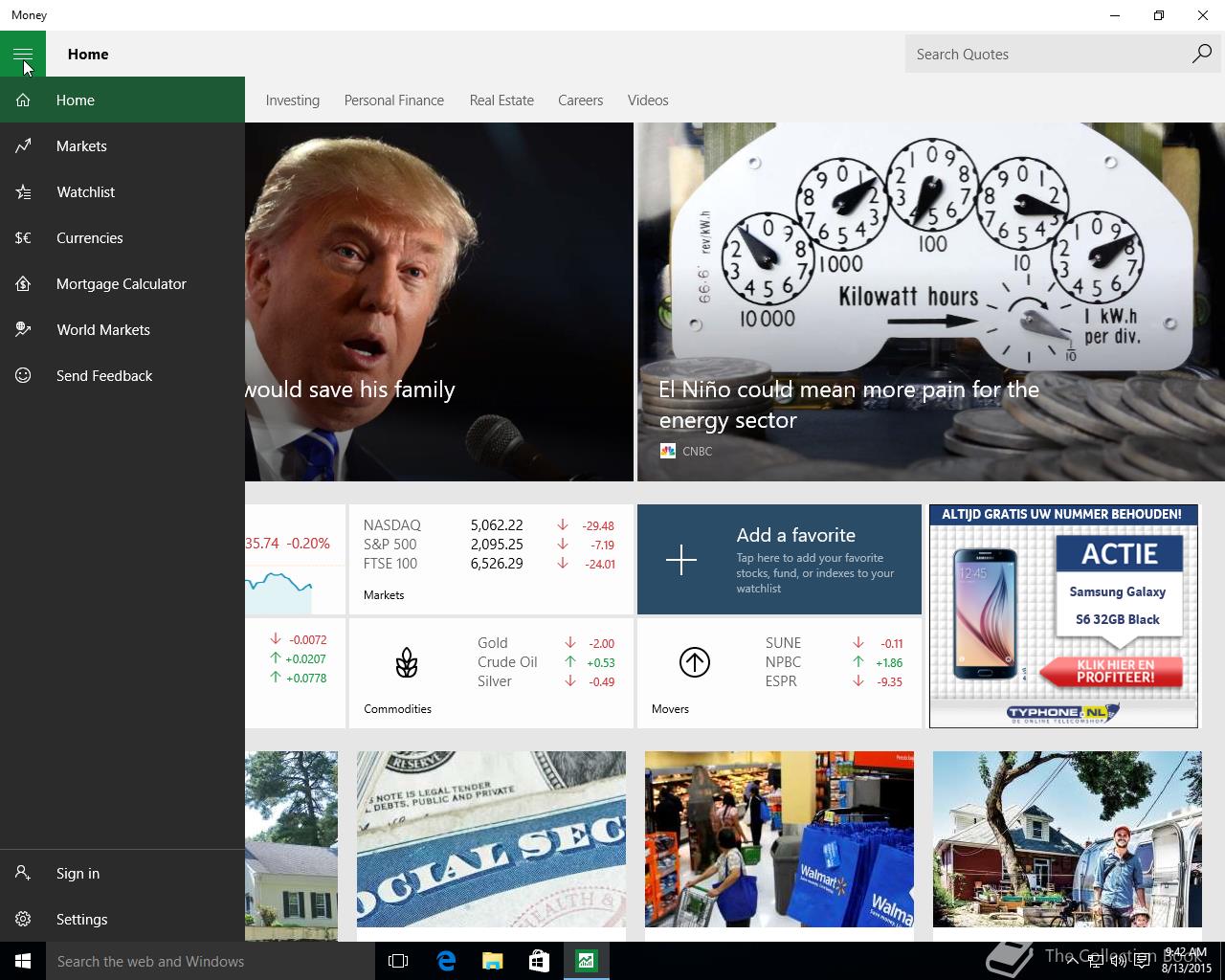
Task: Click the search magnifier icon
Action: click(1202, 54)
